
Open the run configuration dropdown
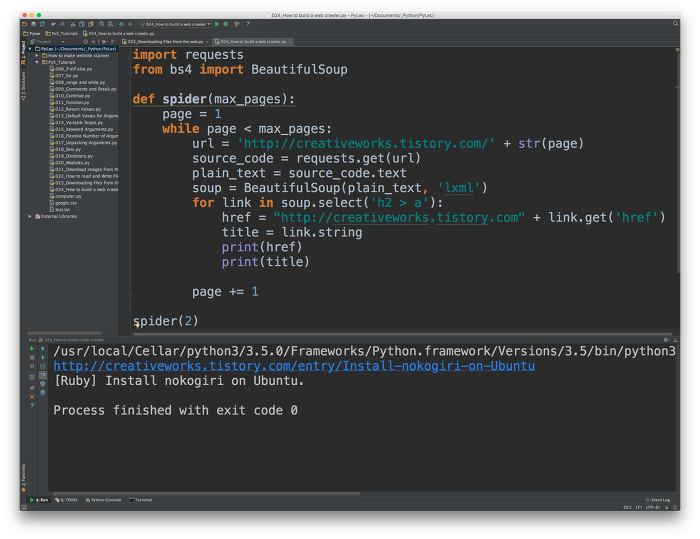click(x=175, y=24)
